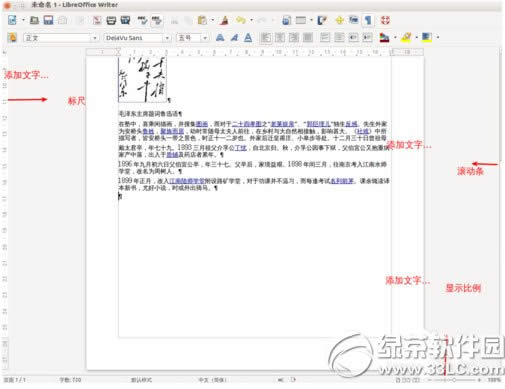
Task: Select the single-page view layout icon
Action: 398,380
